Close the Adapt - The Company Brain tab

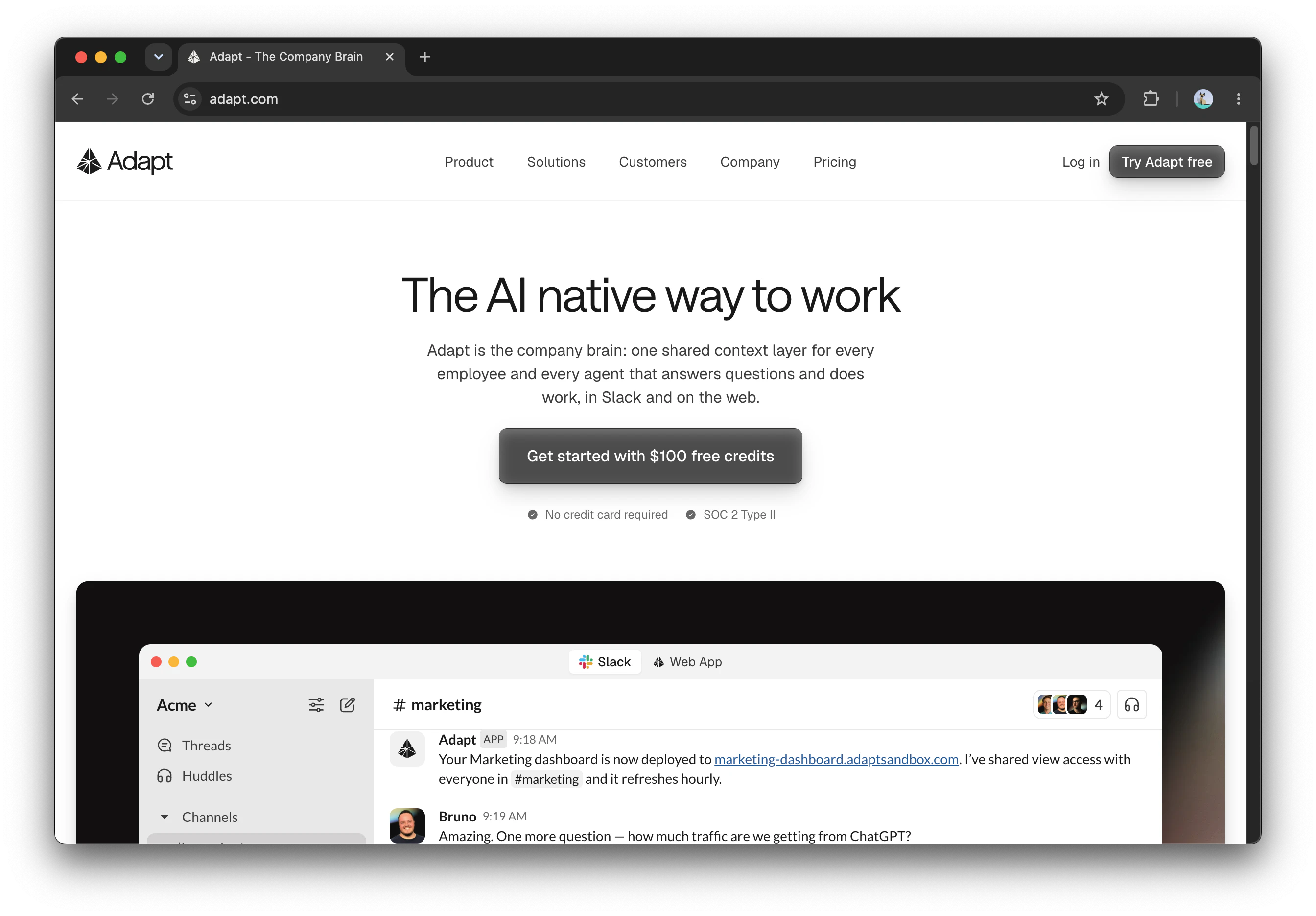point(390,57)
